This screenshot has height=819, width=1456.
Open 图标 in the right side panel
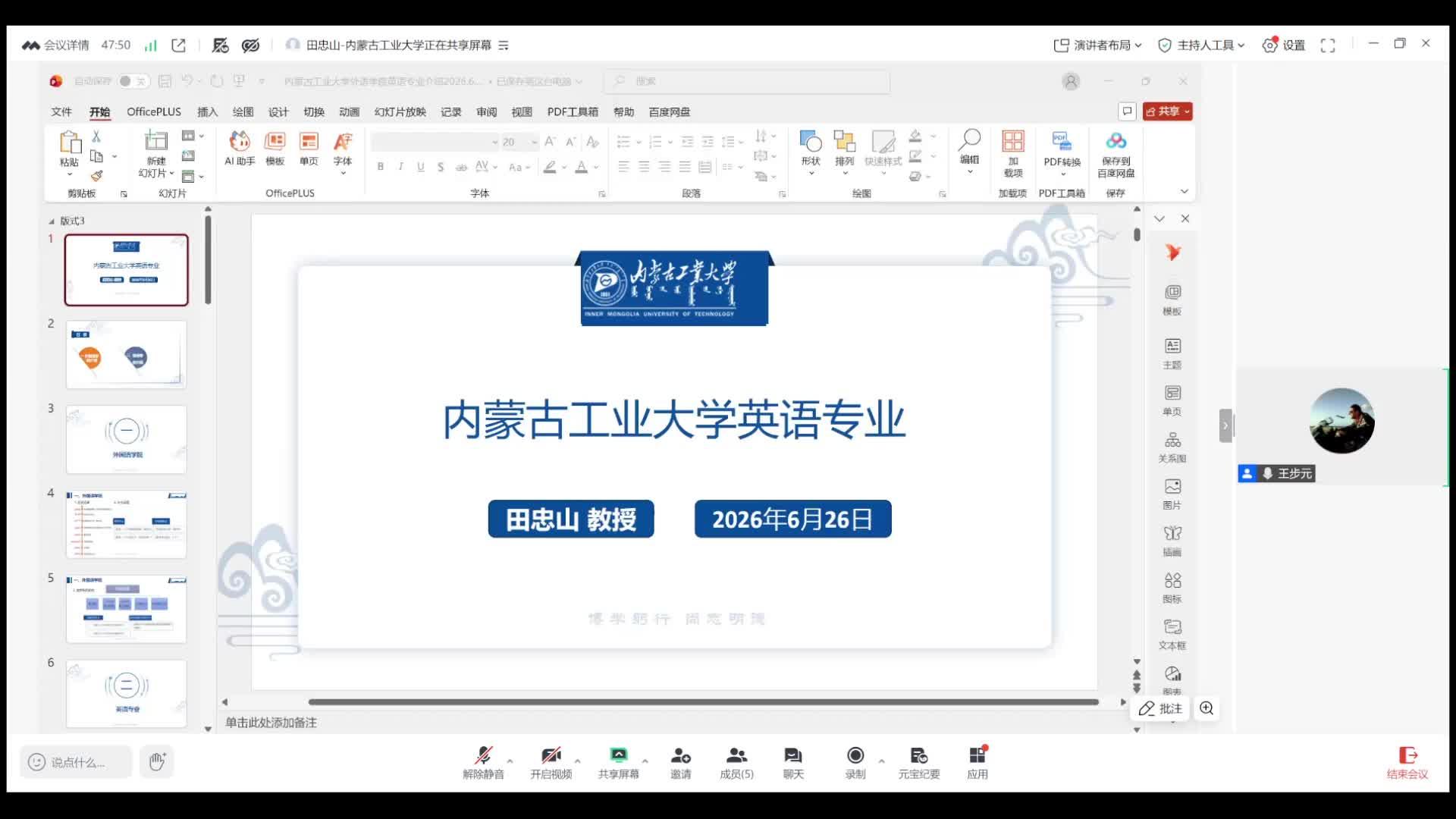tap(1172, 588)
